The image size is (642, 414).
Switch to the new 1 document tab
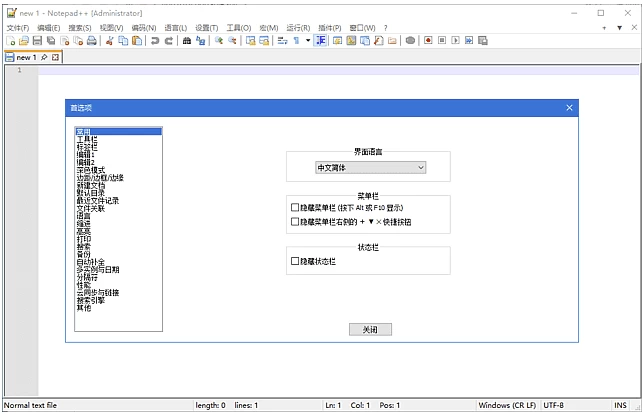click(26, 58)
